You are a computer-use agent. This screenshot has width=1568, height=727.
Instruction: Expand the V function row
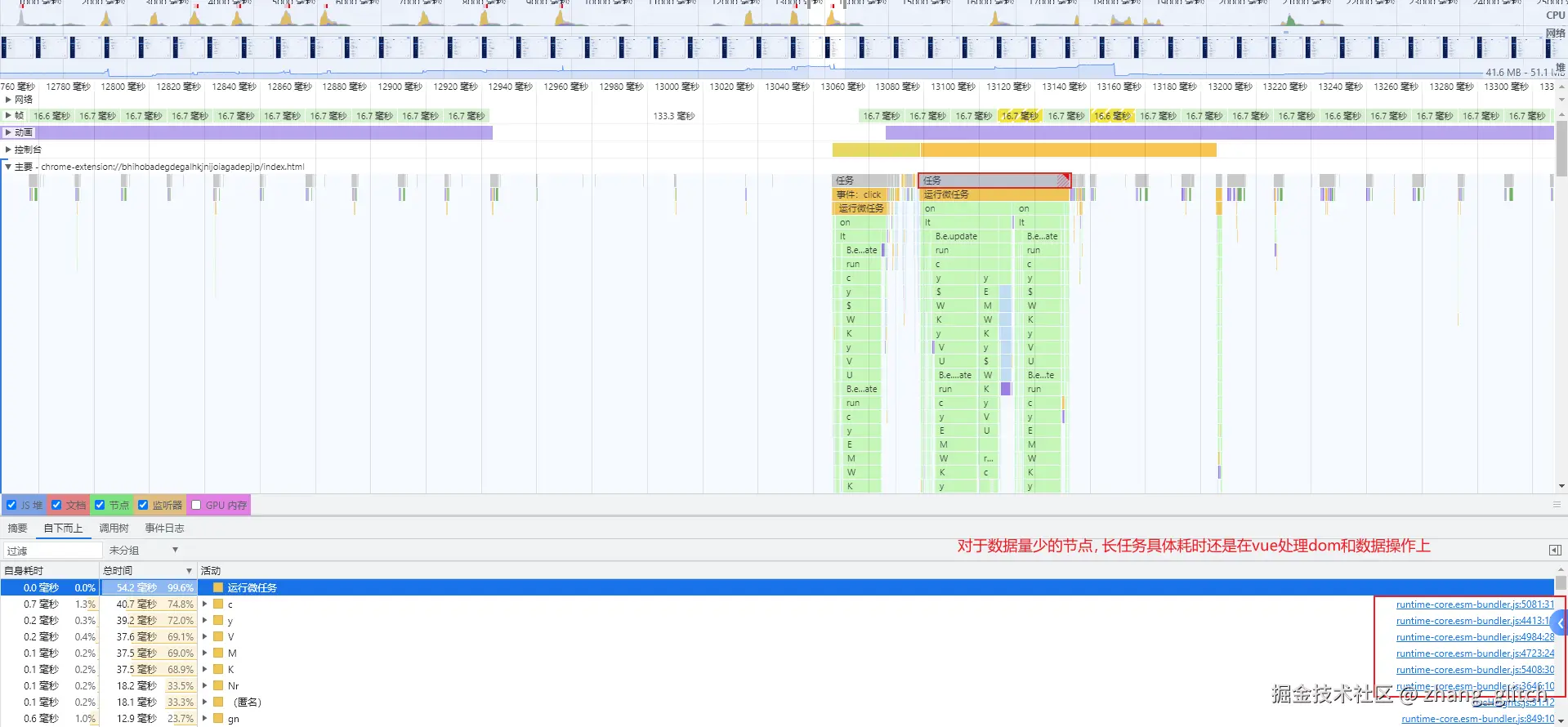click(205, 637)
